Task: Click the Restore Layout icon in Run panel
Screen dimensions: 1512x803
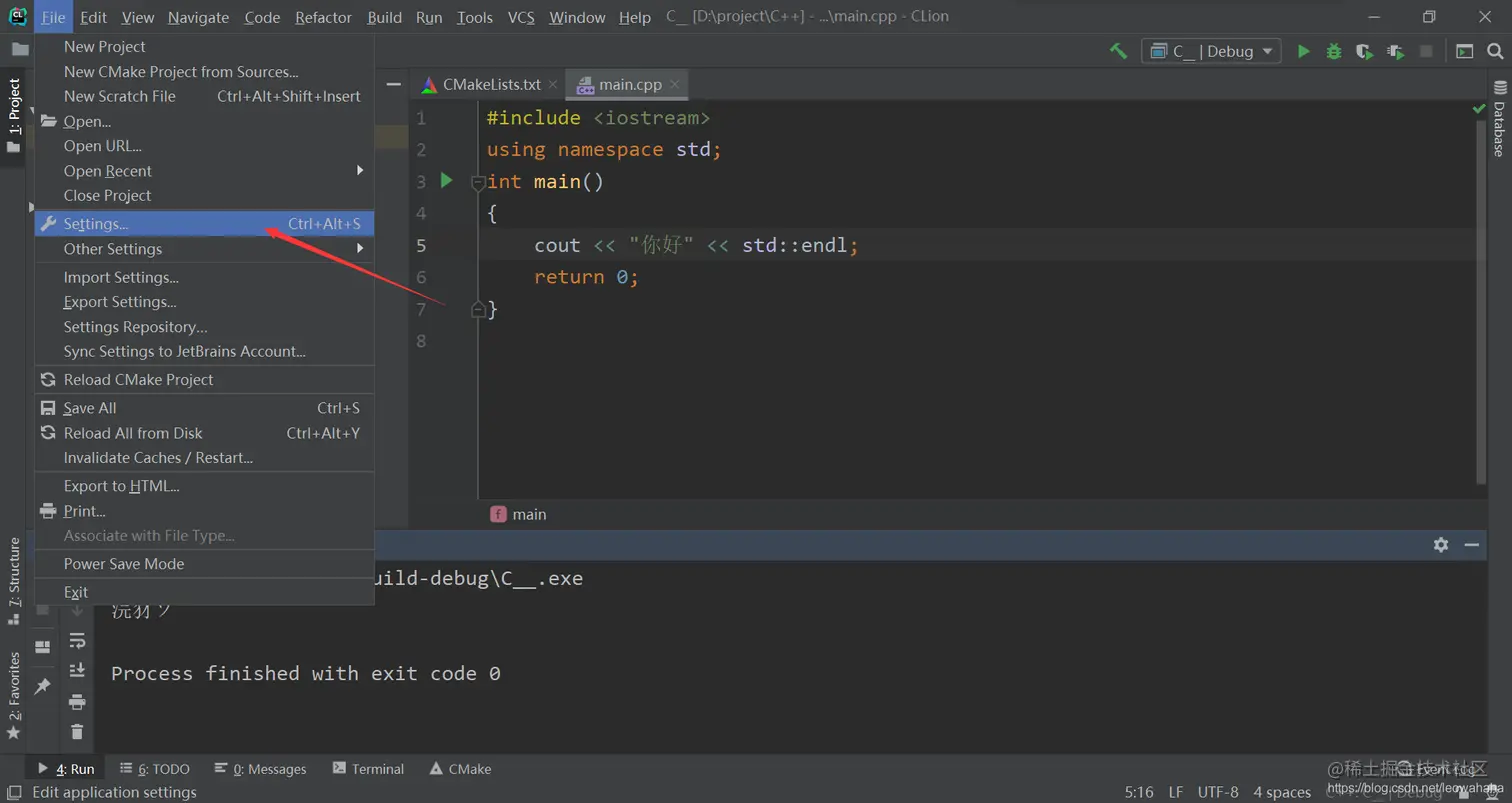Action: point(42,647)
